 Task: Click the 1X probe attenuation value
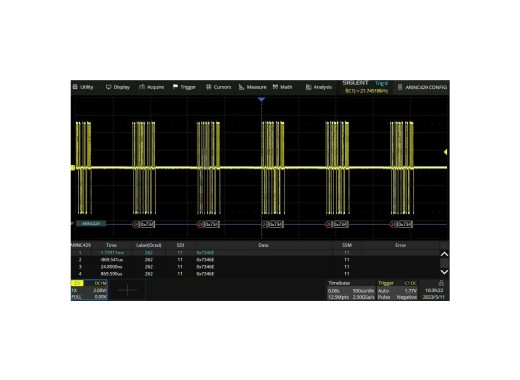coord(74,290)
